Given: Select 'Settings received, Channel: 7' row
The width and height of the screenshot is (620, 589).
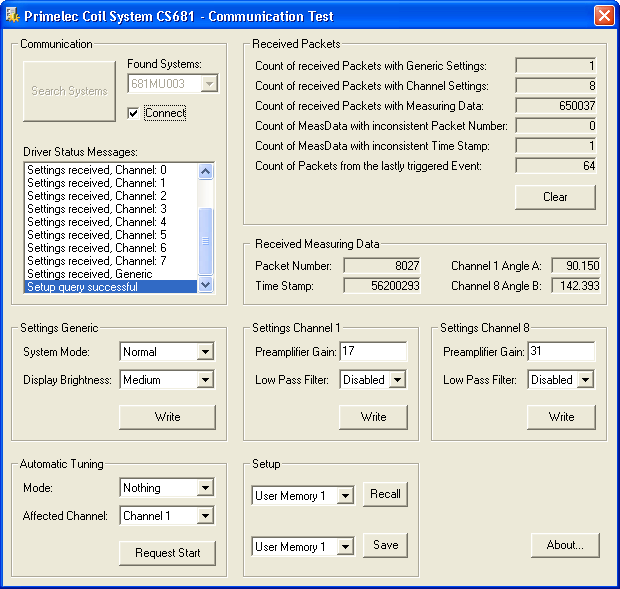Looking at the screenshot, I should point(111,261).
